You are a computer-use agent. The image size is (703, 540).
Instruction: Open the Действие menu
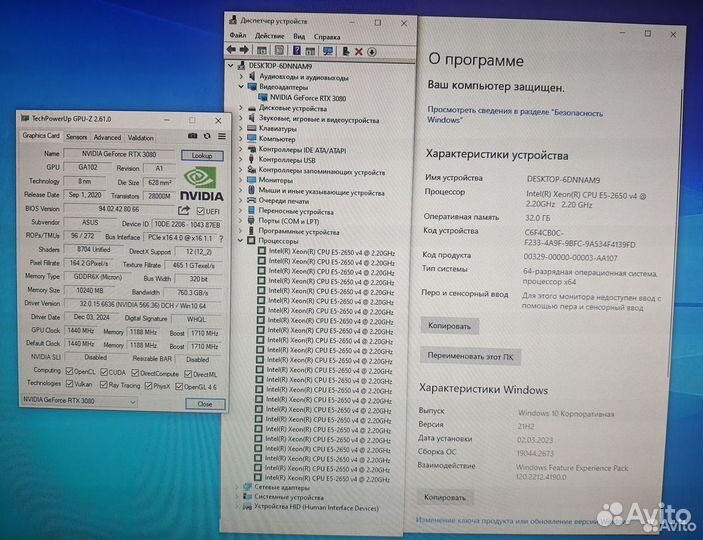tap(269, 35)
